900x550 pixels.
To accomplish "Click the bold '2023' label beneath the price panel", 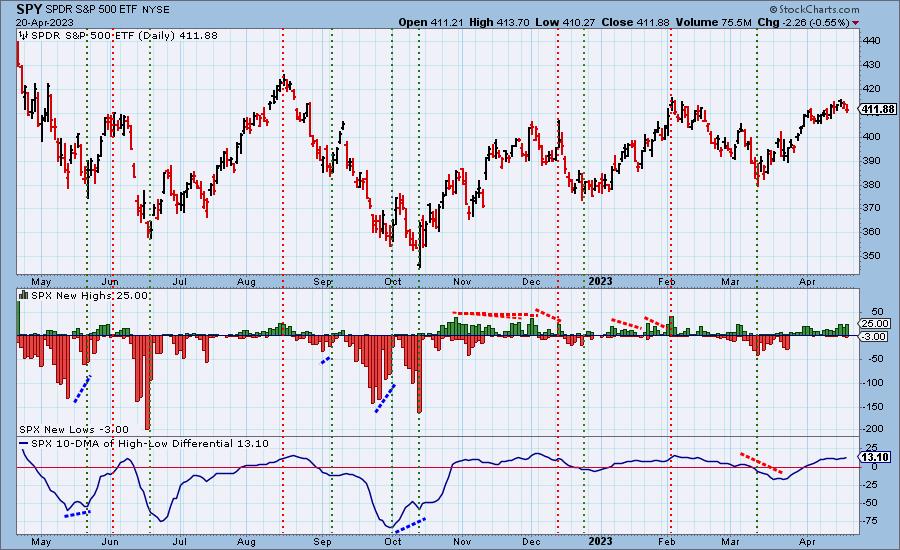I will pyautogui.click(x=600, y=281).
